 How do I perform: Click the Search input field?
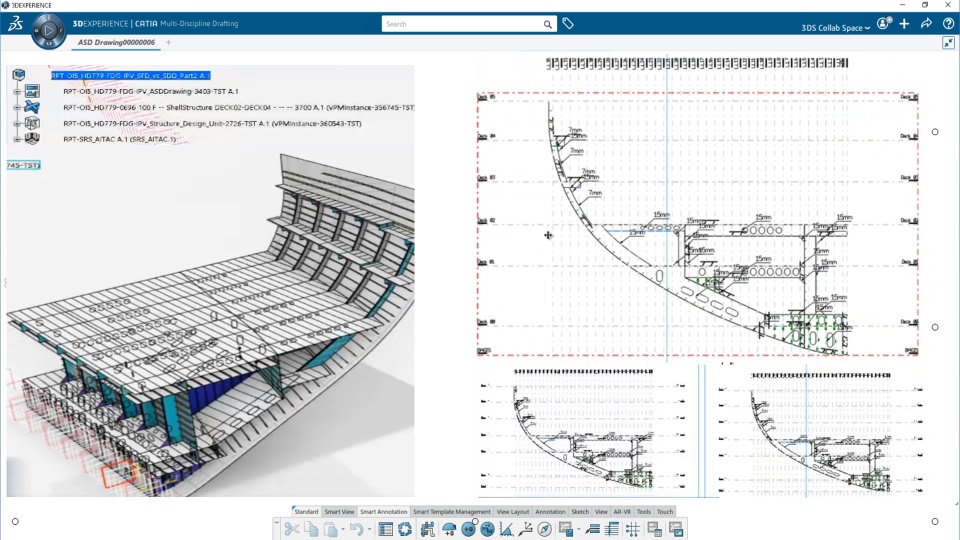coord(462,24)
